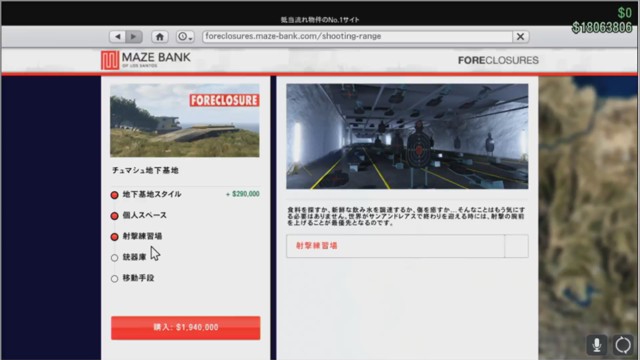Click the 購入: $1,940,000 purchase button
This screenshot has height=360, width=640.
coord(186,327)
